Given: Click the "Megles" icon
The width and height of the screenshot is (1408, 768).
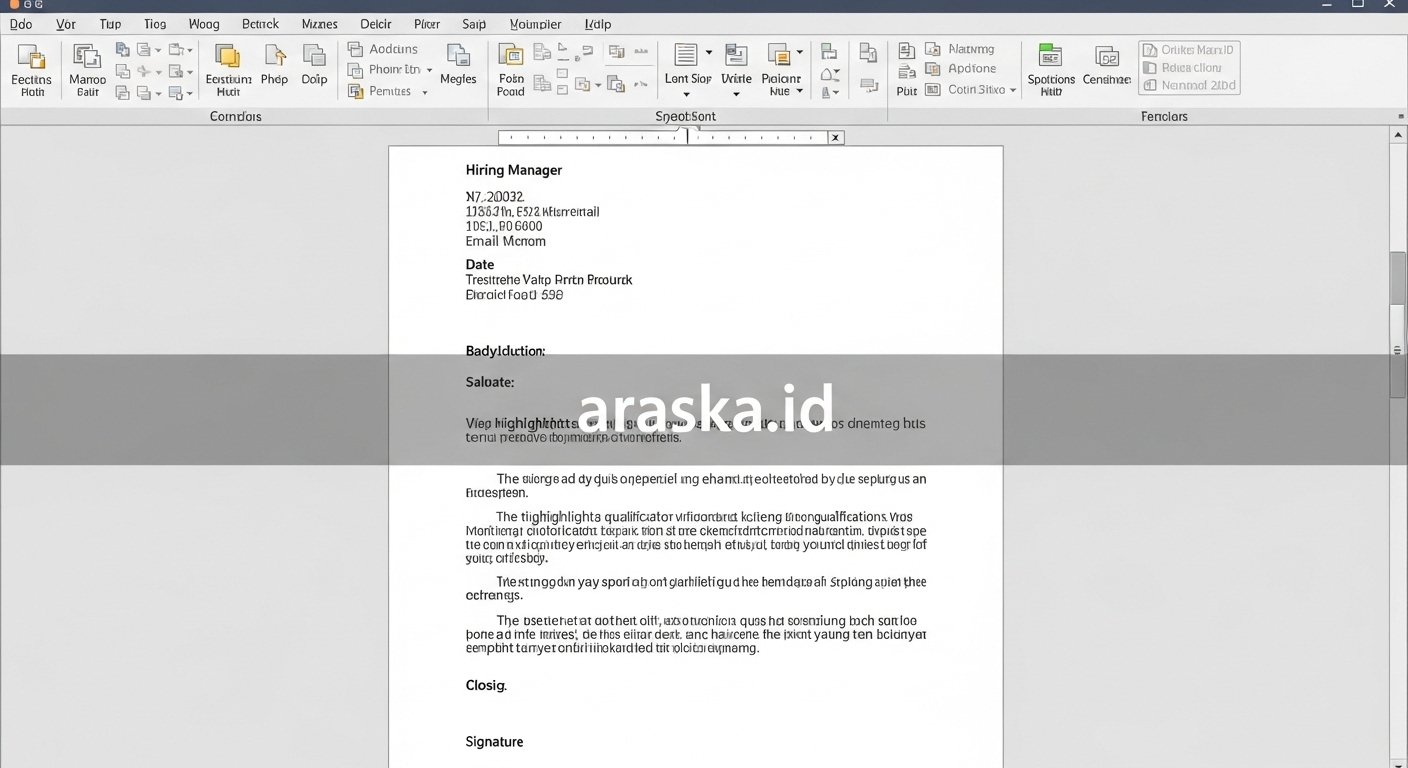Looking at the screenshot, I should pyautogui.click(x=458, y=65).
